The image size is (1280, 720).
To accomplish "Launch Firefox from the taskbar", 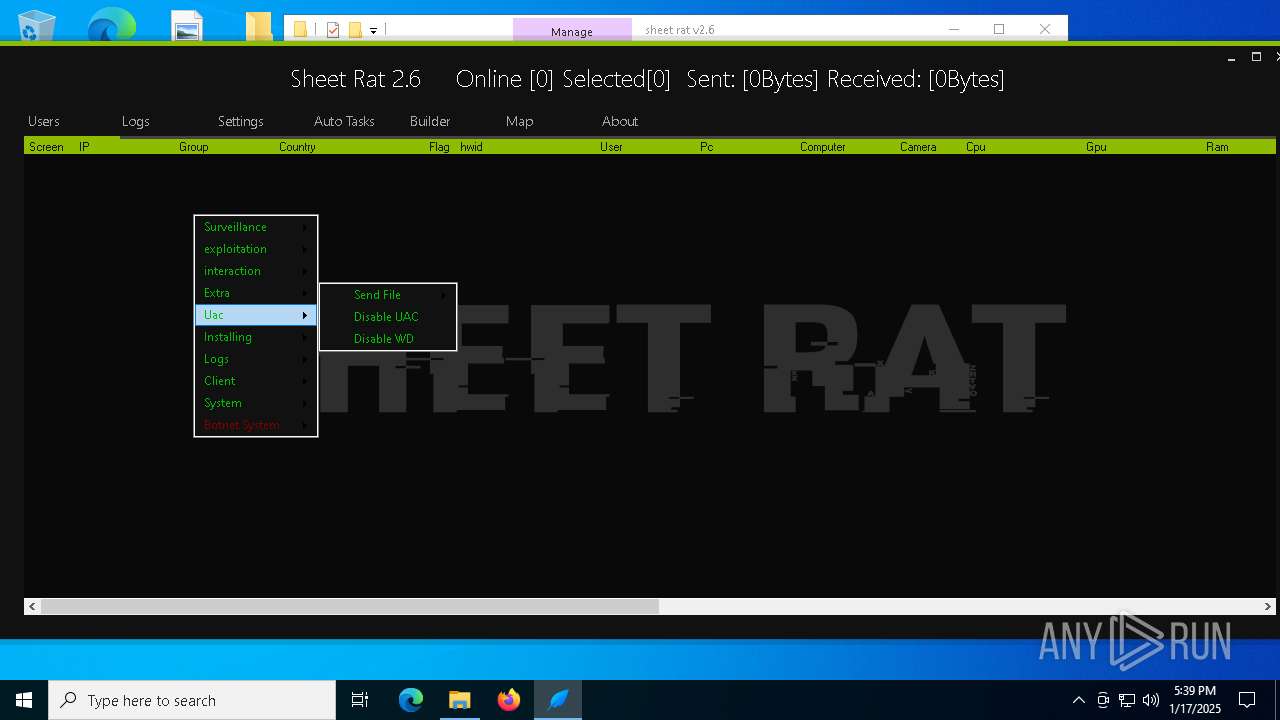I will coord(509,700).
